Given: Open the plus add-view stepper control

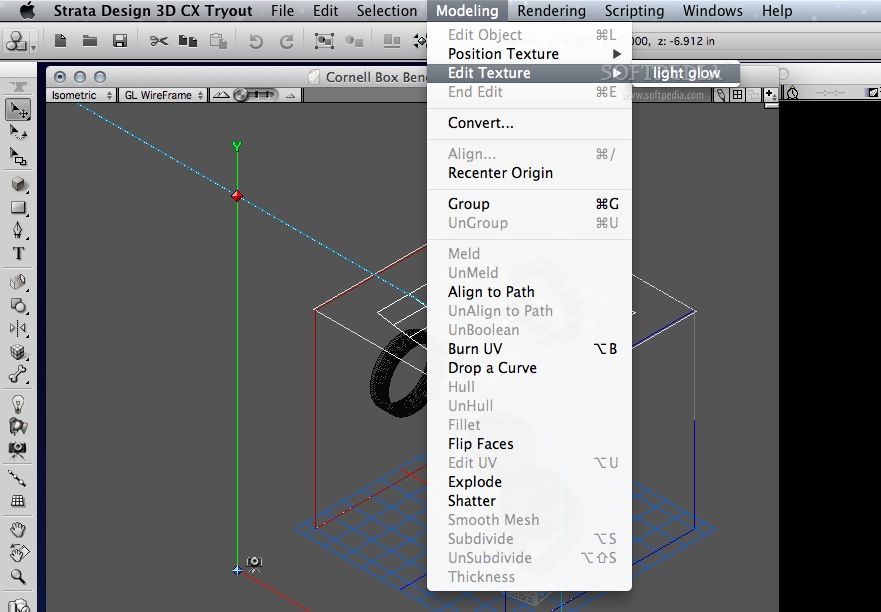Looking at the screenshot, I should [x=770, y=95].
